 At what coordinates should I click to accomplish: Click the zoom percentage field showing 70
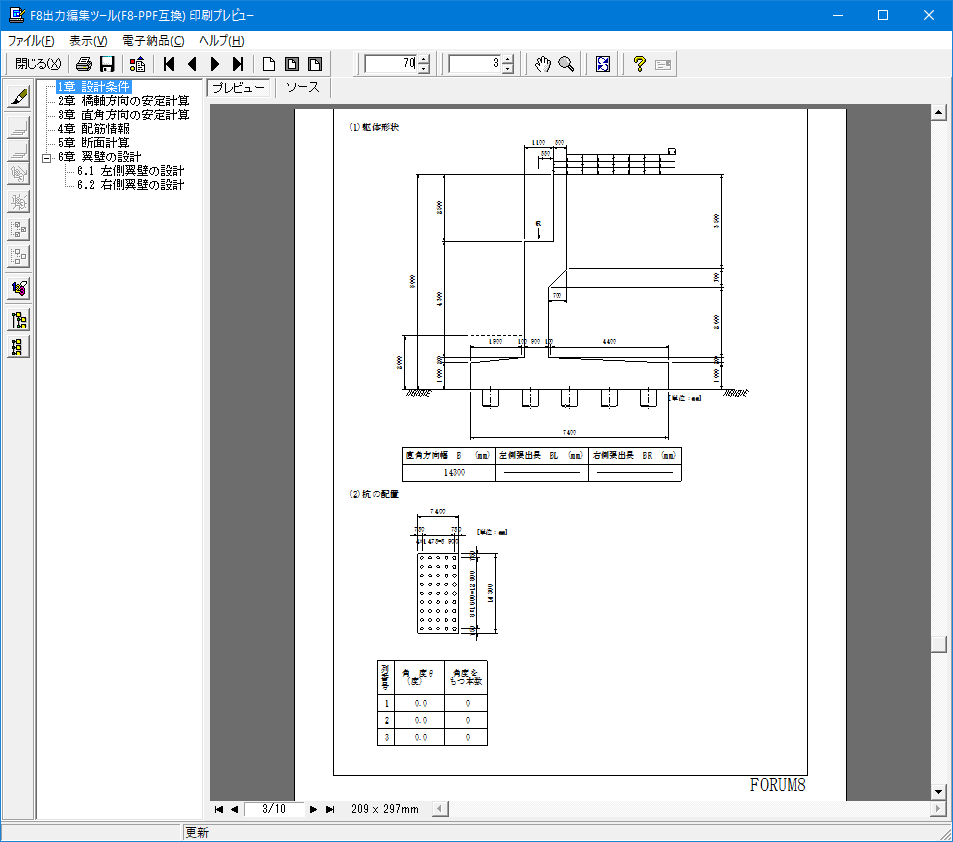[x=391, y=64]
